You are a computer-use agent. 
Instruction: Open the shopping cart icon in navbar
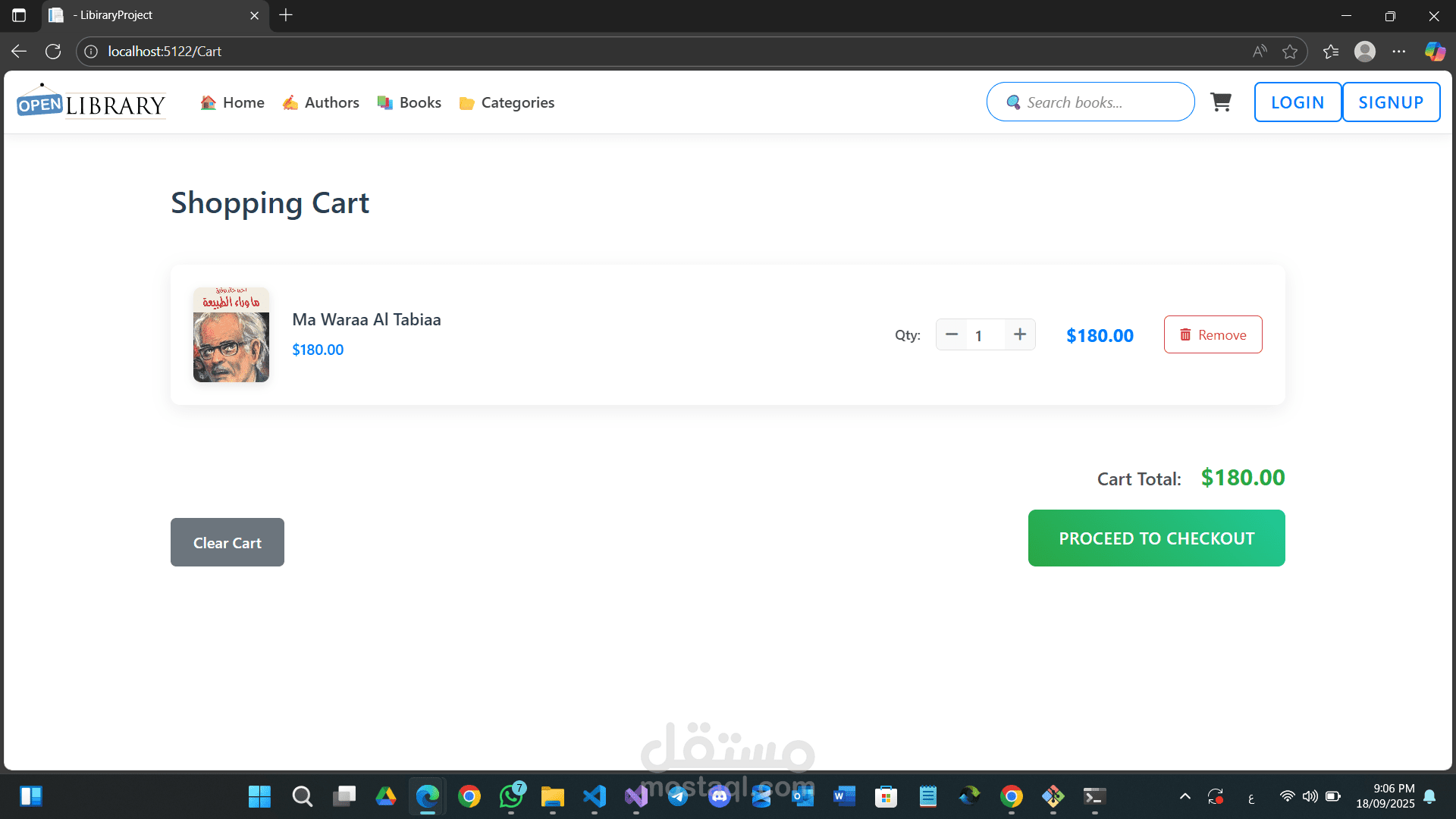[x=1221, y=102]
